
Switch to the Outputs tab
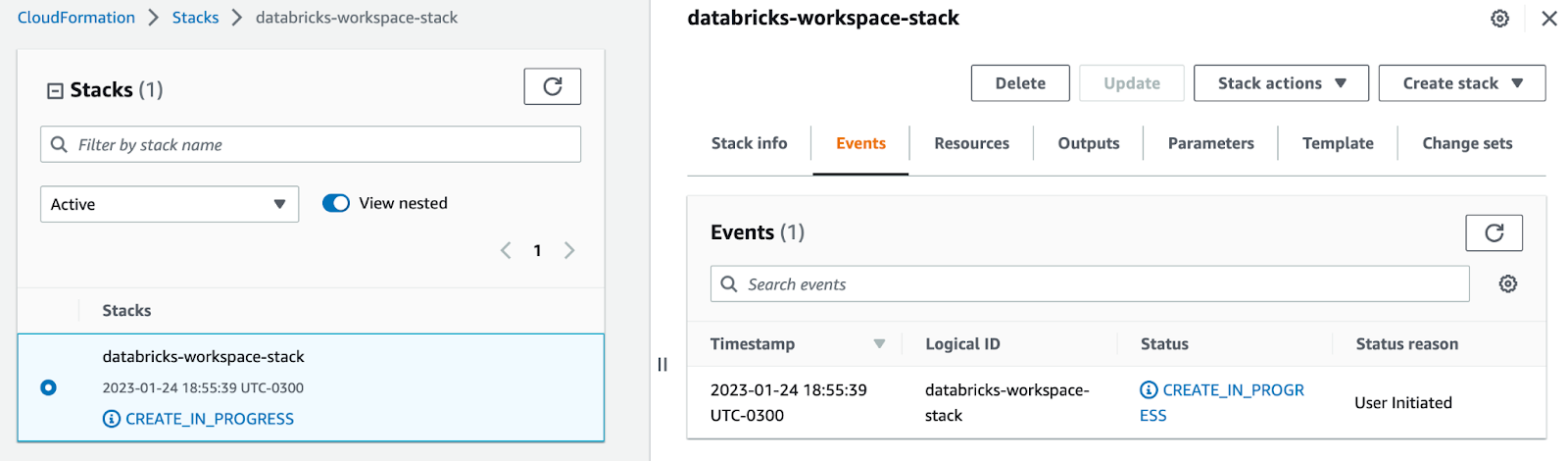click(x=1088, y=143)
